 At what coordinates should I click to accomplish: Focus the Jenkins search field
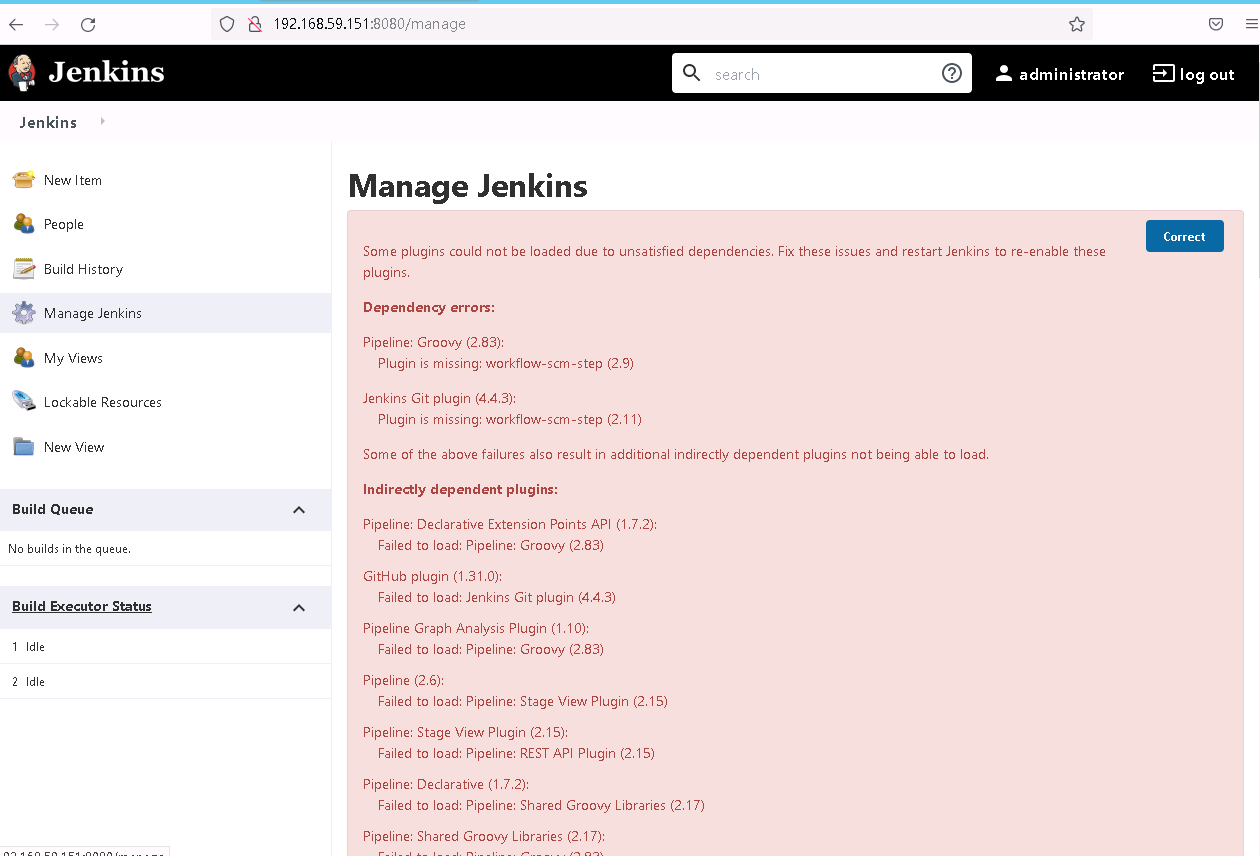coord(820,74)
